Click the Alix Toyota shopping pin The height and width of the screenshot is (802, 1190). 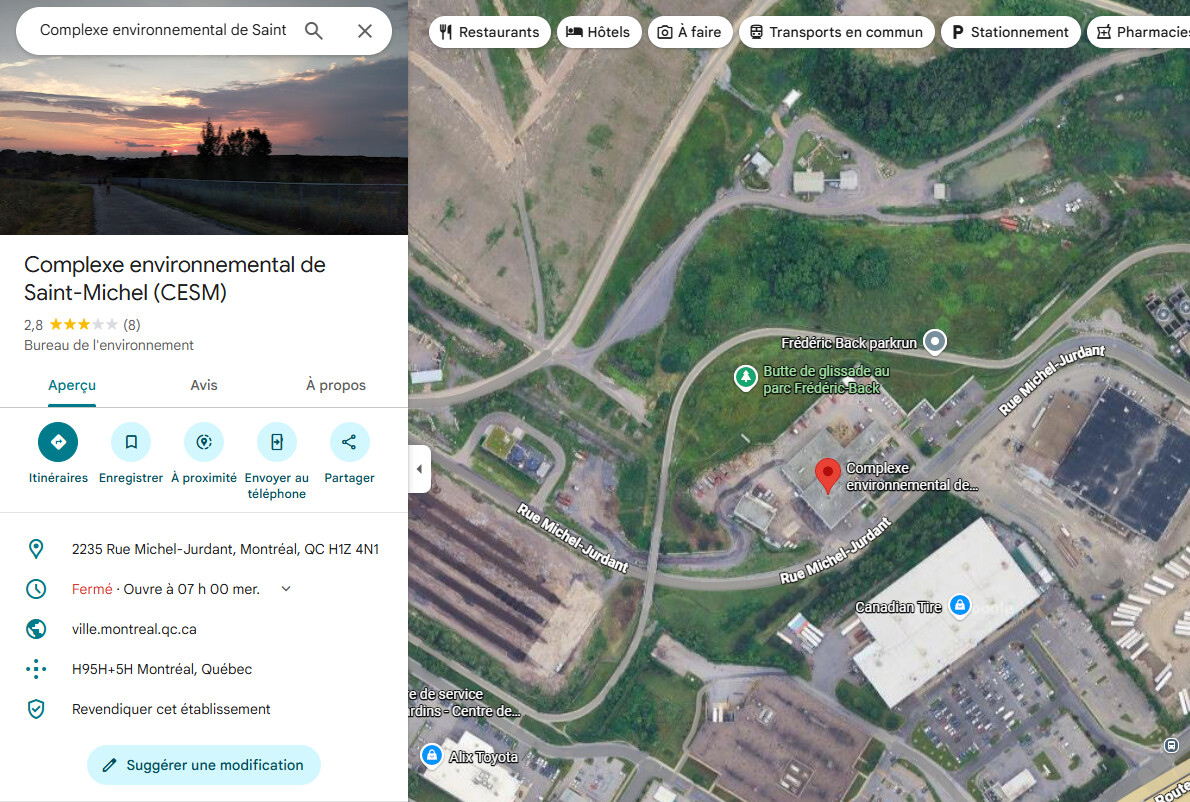click(x=431, y=756)
